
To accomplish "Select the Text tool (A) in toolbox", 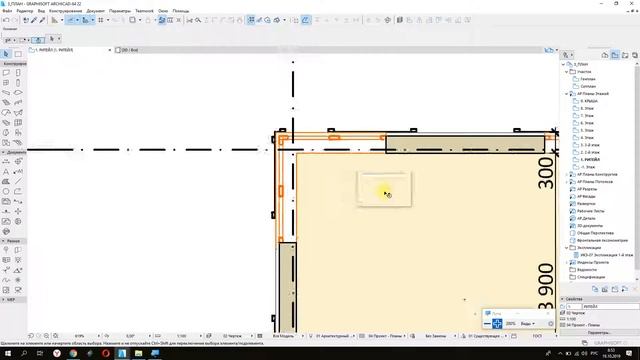I will click(6, 171).
